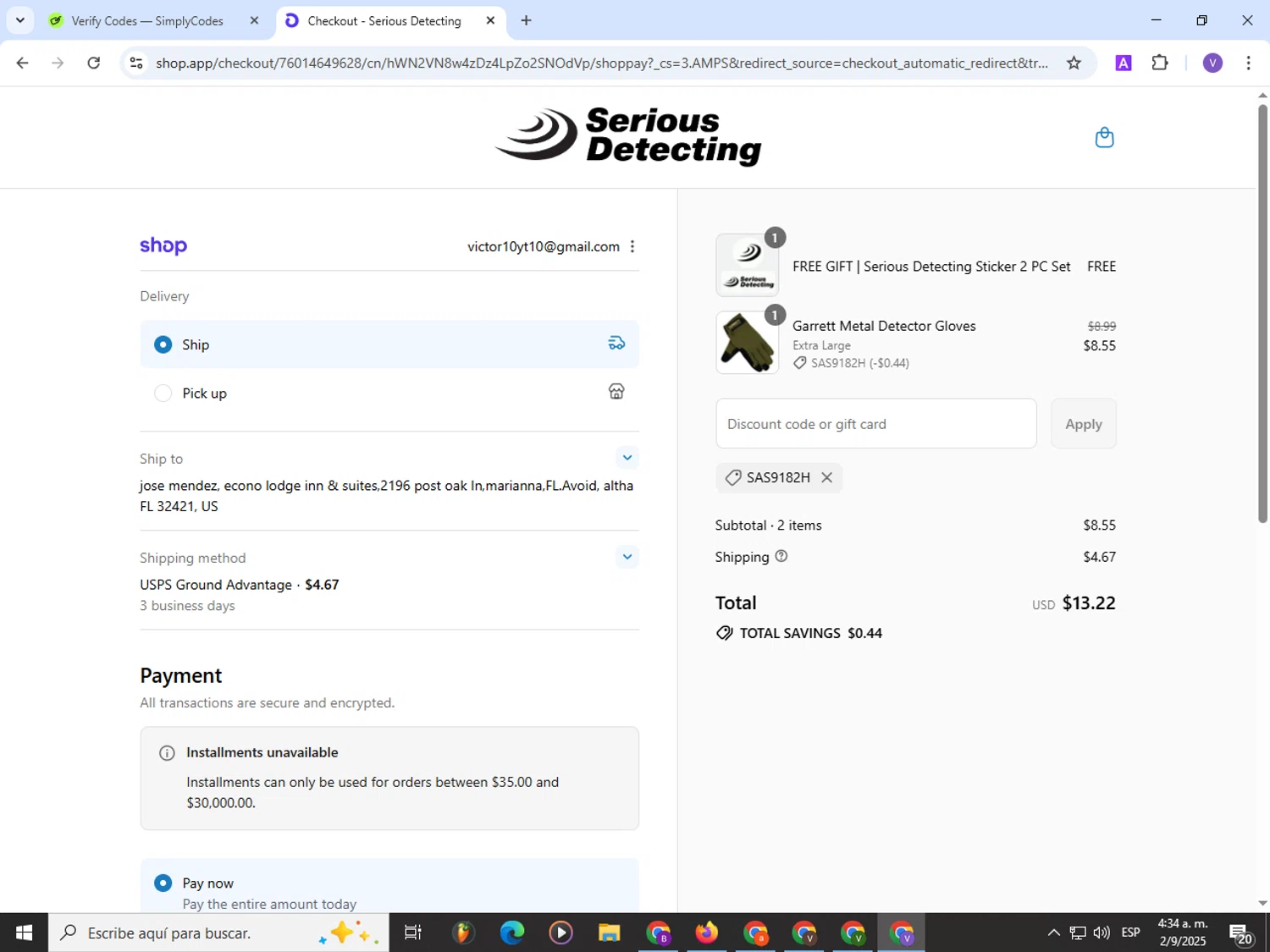Open the tab search dropdown arrow

pos(19,20)
